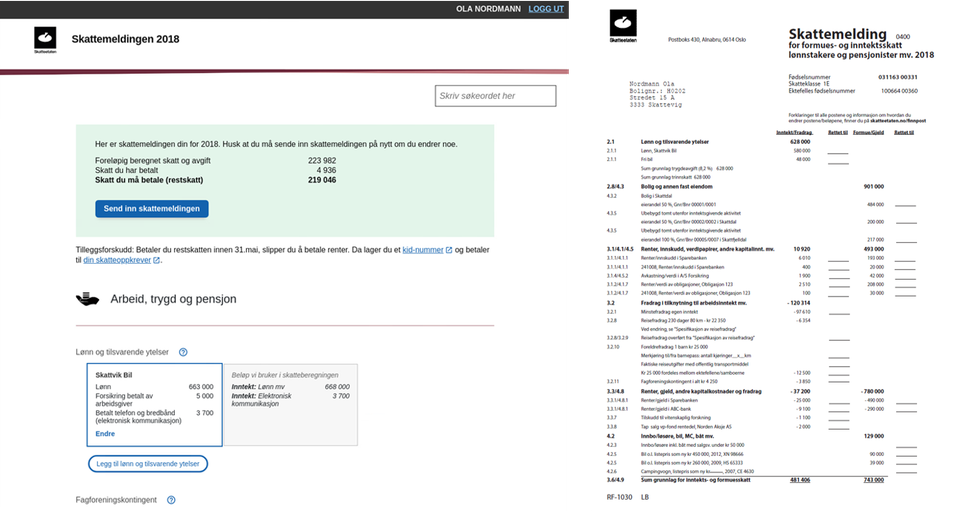Click the Skattemelding heading on the paper form

click(x=838, y=35)
